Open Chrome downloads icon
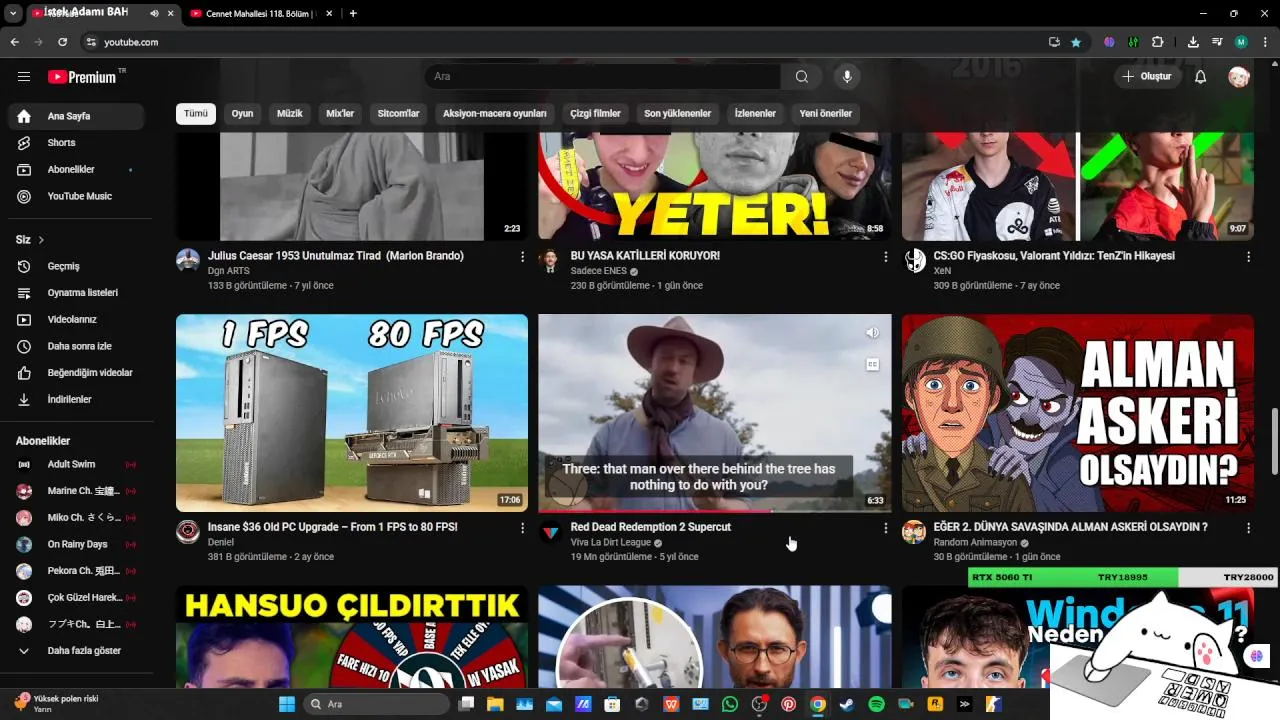This screenshot has height=720, width=1280. coord(1193,42)
